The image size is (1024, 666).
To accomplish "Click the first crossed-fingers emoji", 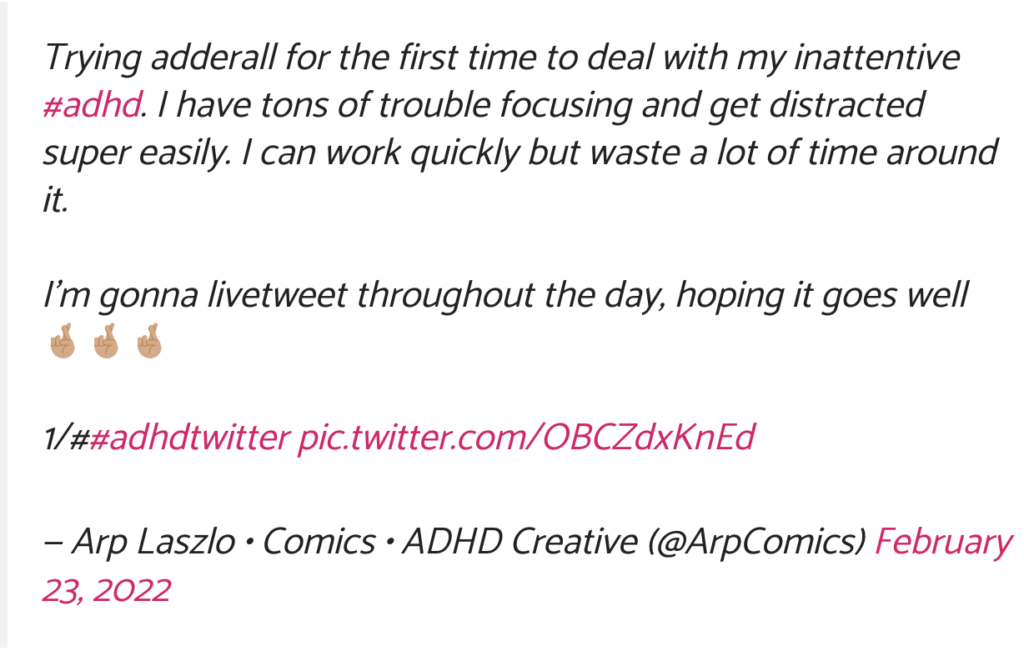I will [x=63, y=341].
